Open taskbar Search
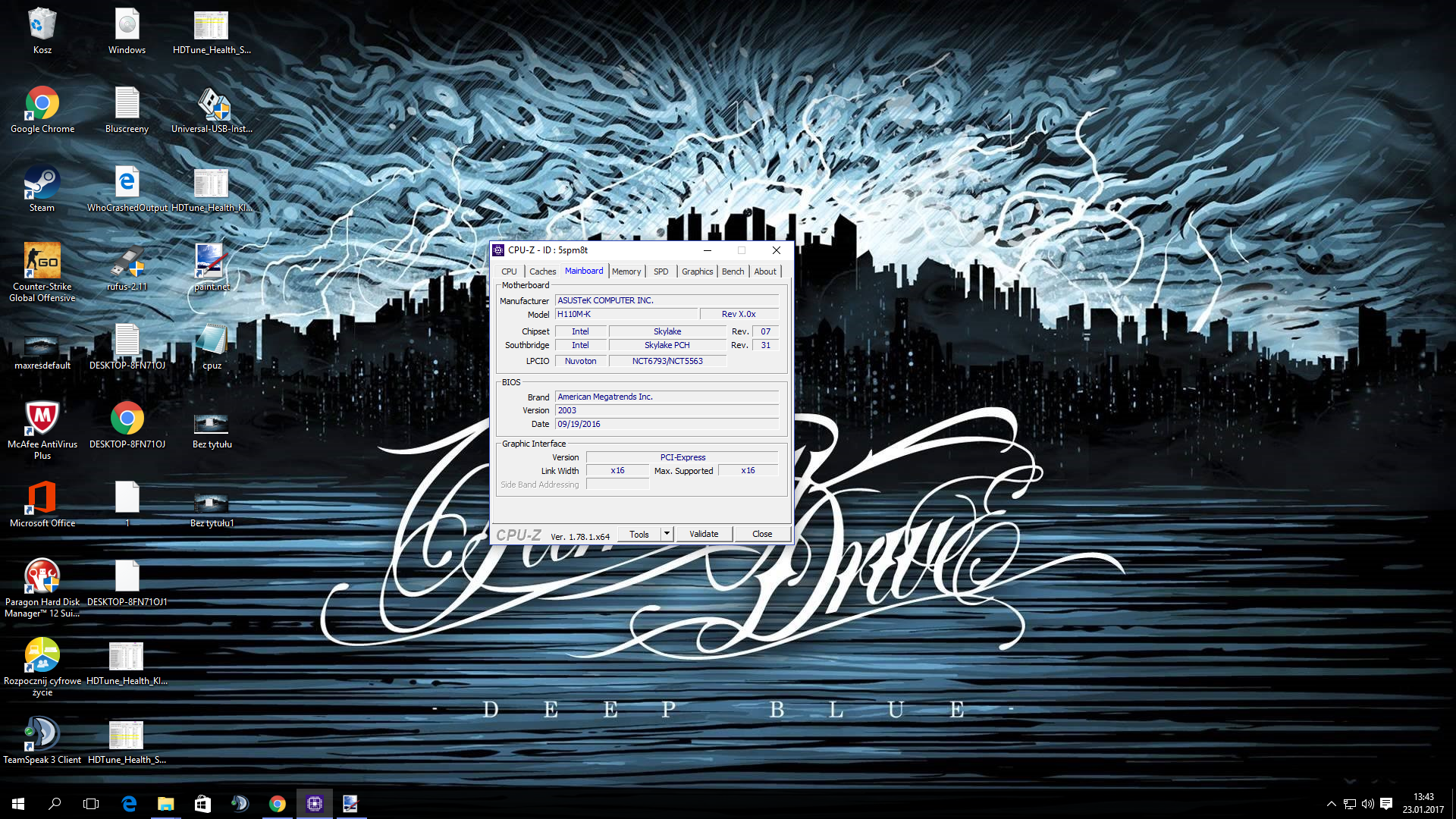 [55, 804]
